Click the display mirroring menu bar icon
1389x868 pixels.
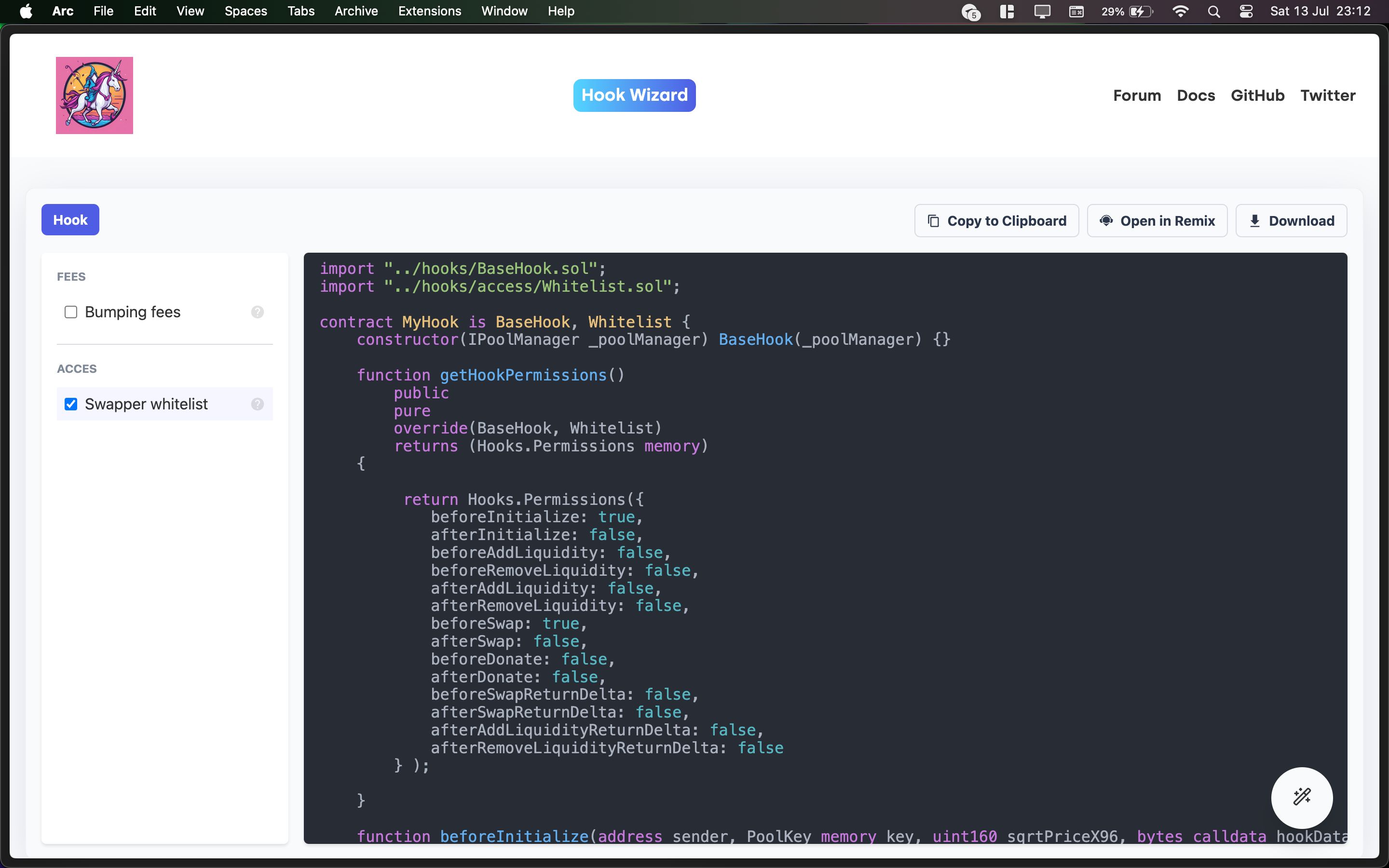[x=1042, y=12]
